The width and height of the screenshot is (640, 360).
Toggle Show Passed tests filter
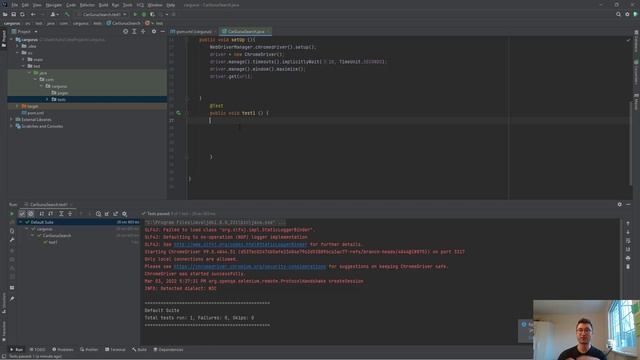pos(22,213)
